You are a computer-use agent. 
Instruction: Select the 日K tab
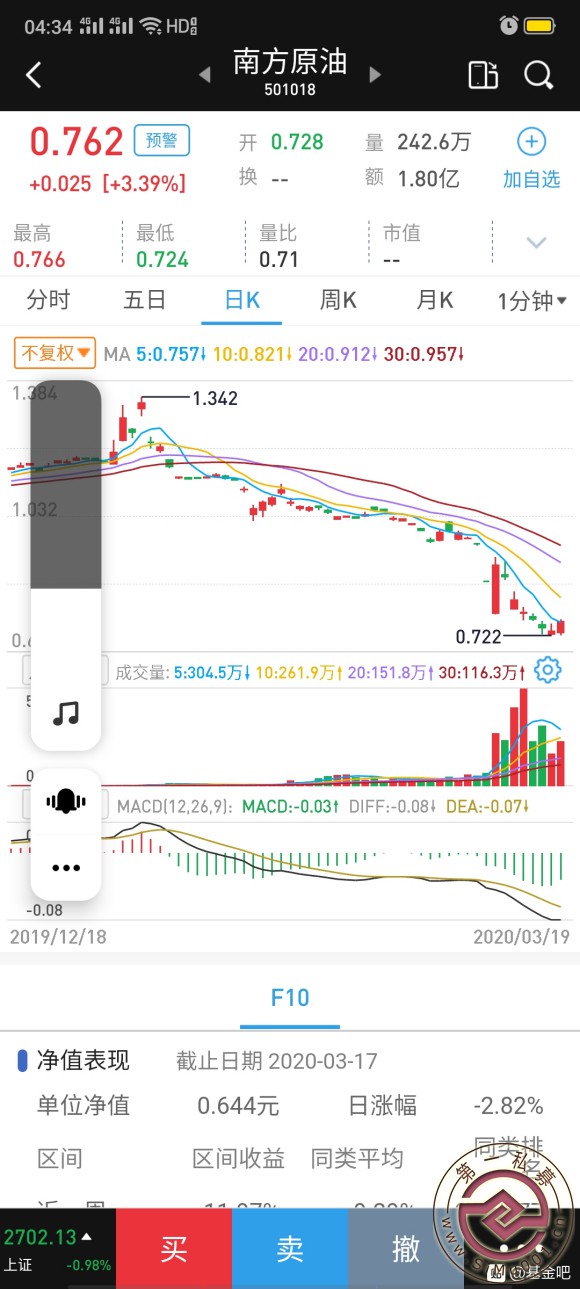pyautogui.click(x=242, y=300)
